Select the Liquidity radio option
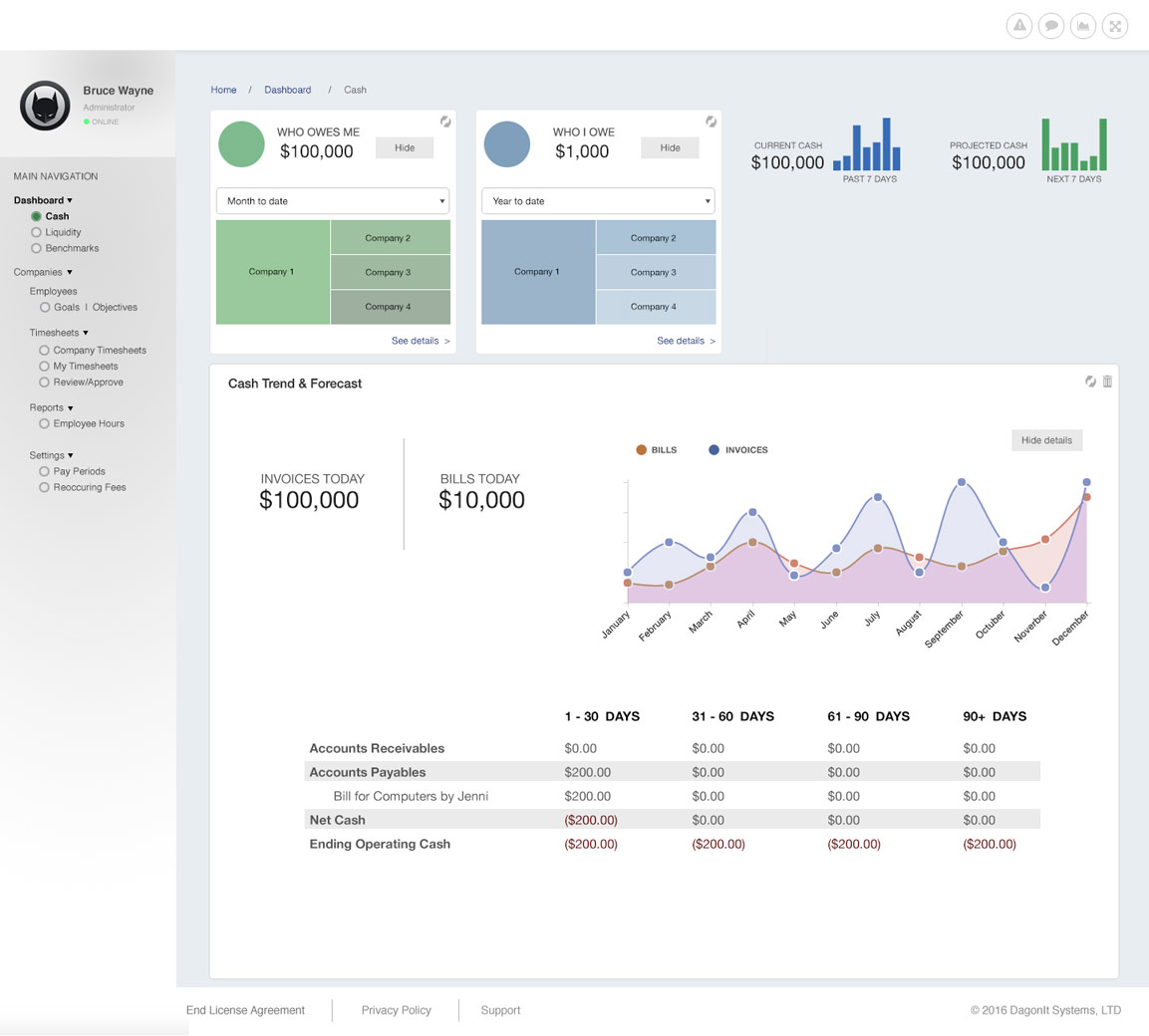 (x=37, y=232)
